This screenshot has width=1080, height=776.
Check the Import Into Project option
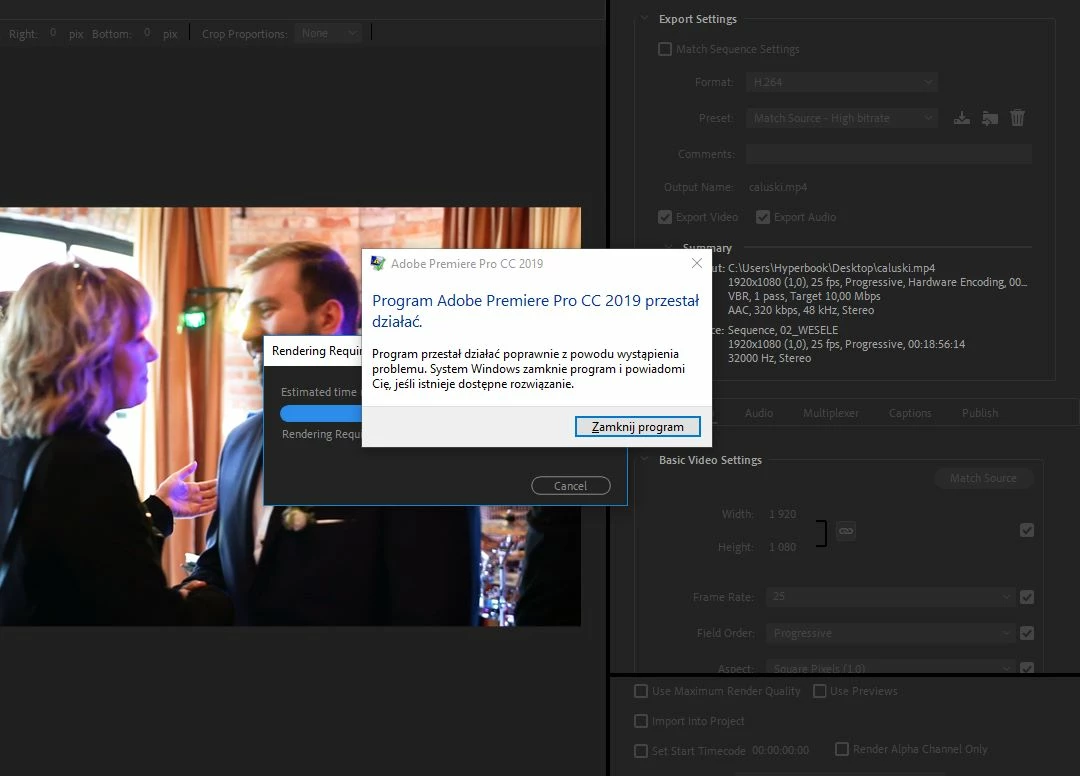pos(641,721)
